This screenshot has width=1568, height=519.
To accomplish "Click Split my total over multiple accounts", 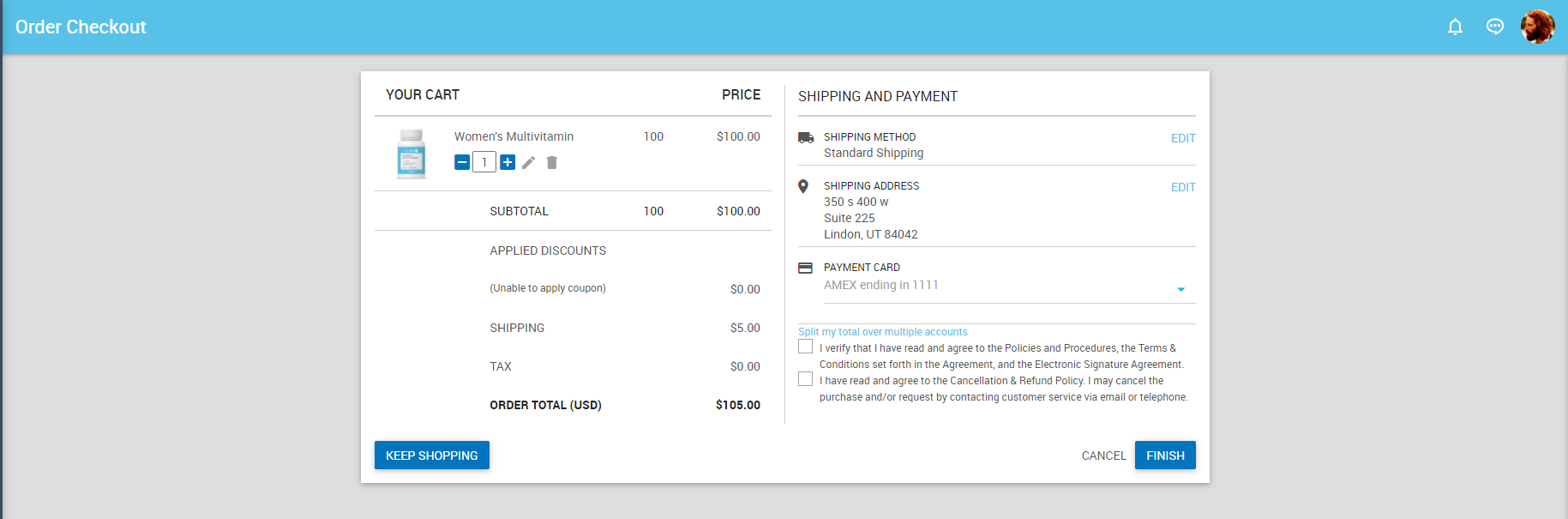I will pos(882,332).
